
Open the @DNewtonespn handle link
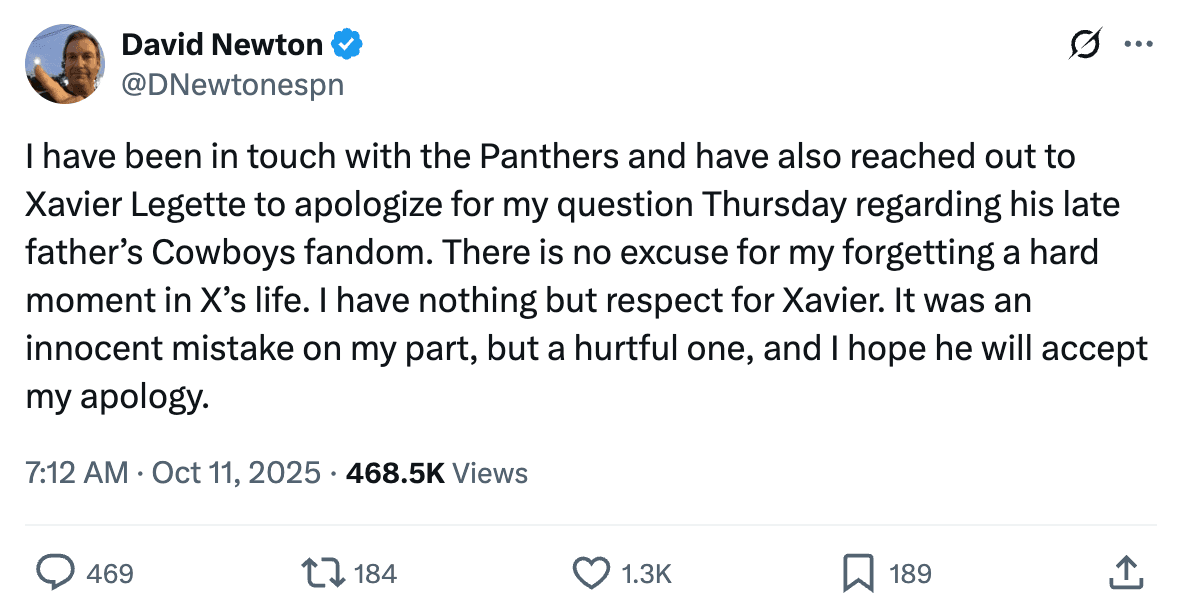coord(232,85)
